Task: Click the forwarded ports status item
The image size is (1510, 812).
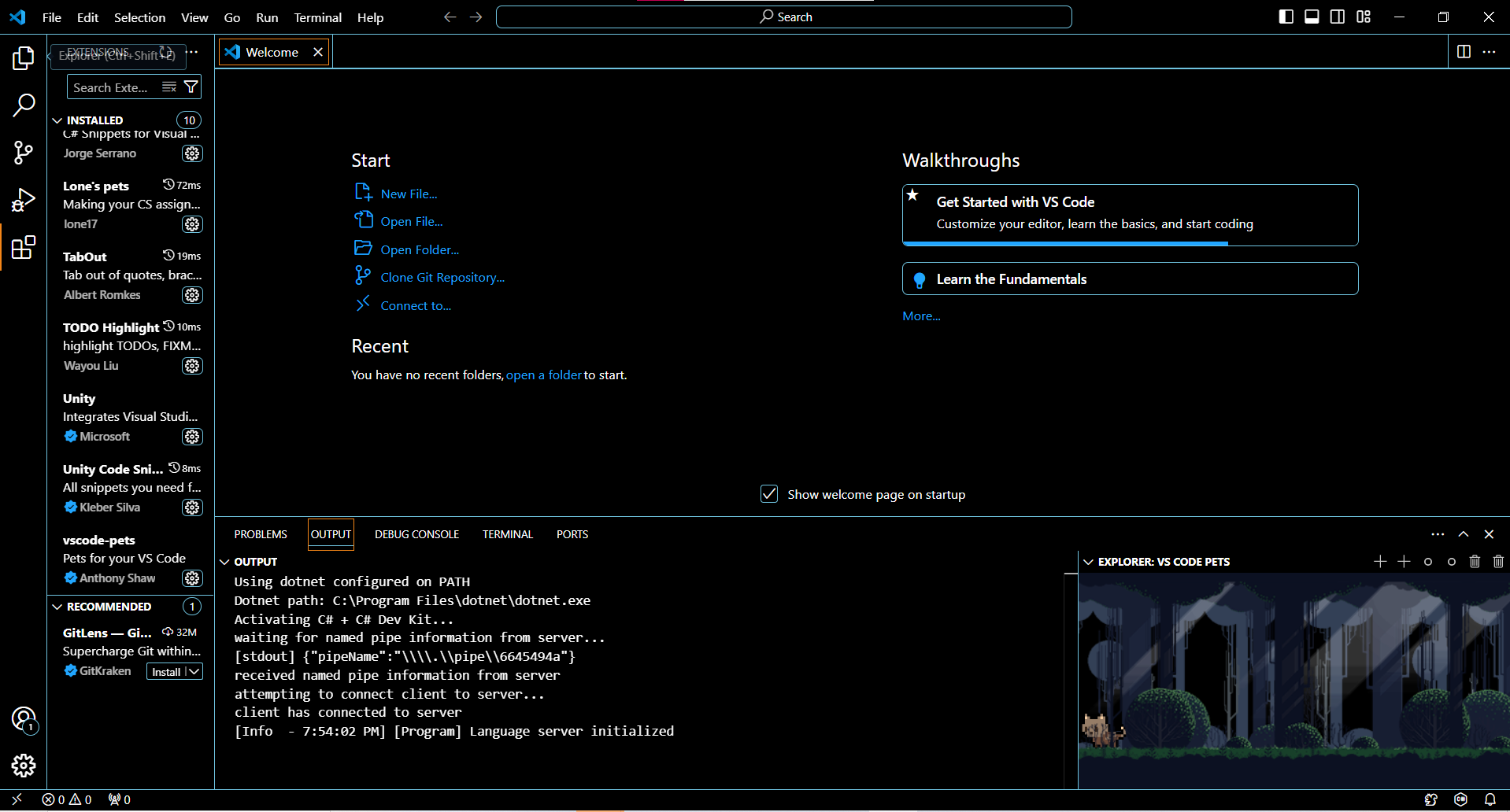Action: (x=120, y=799)
